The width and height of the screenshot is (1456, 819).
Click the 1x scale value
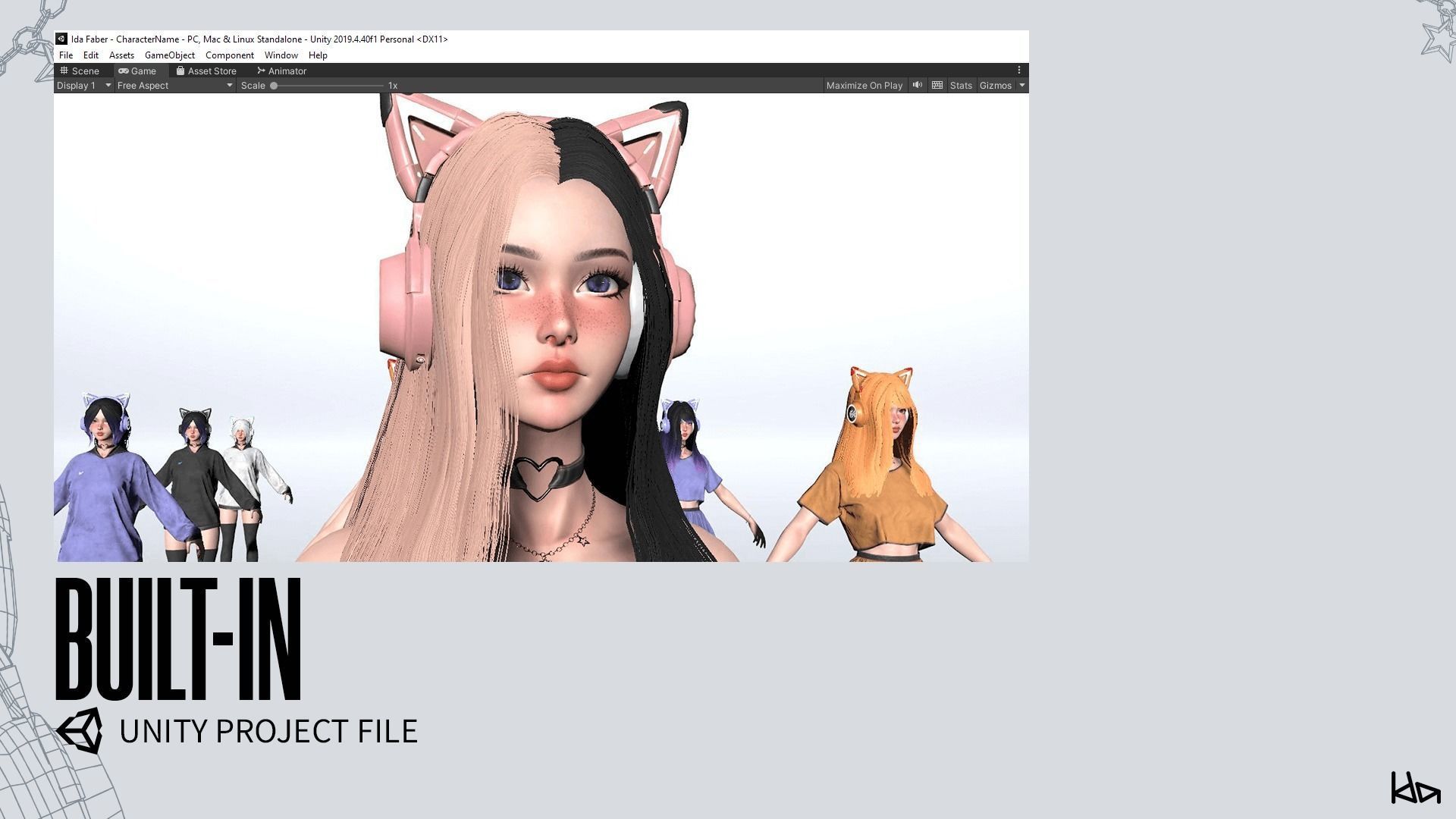[x=393, y=86]
